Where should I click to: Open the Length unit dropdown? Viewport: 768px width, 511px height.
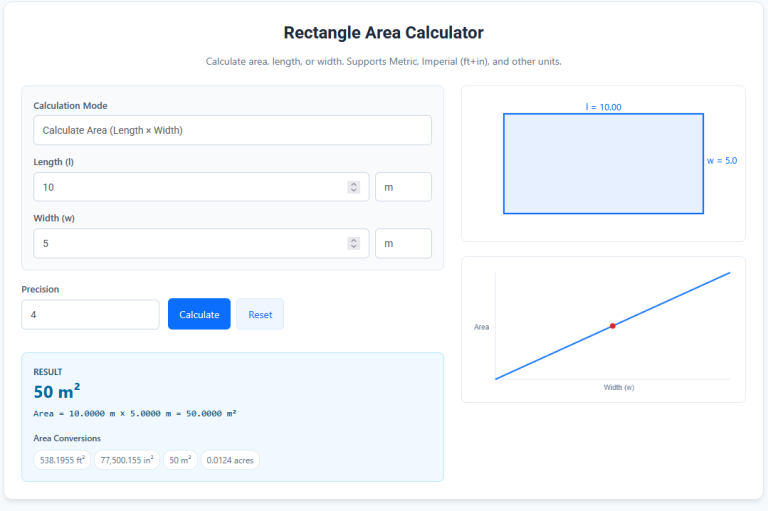[403, 187]
